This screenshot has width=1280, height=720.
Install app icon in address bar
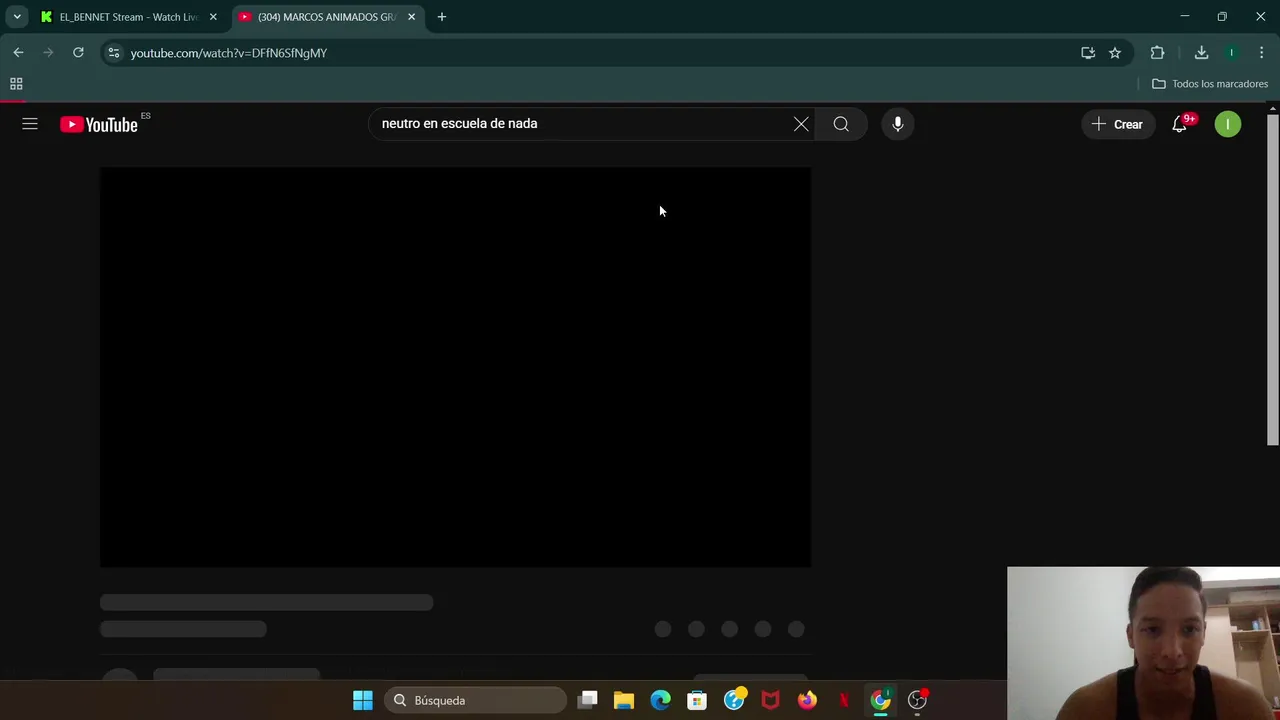(1088, 53)
